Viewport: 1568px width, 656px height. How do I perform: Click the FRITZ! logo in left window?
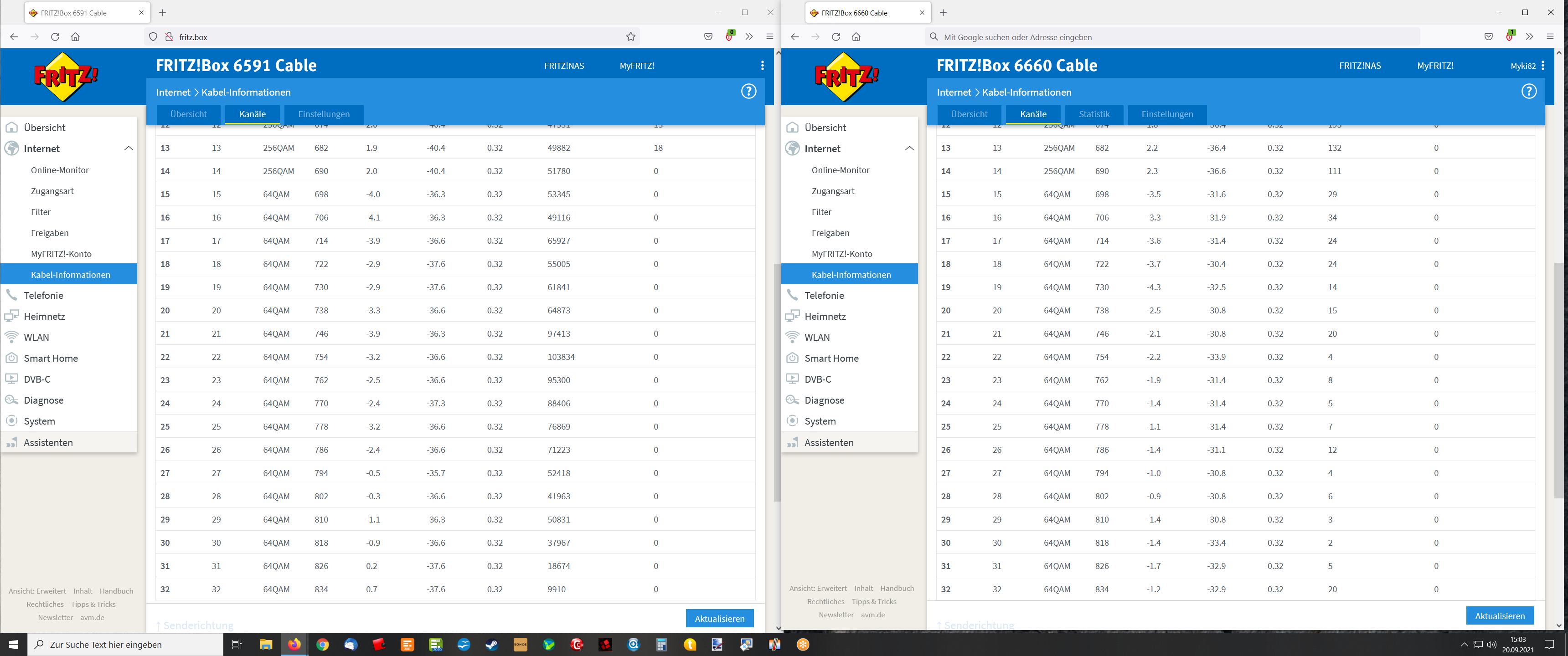click(66, 77)
